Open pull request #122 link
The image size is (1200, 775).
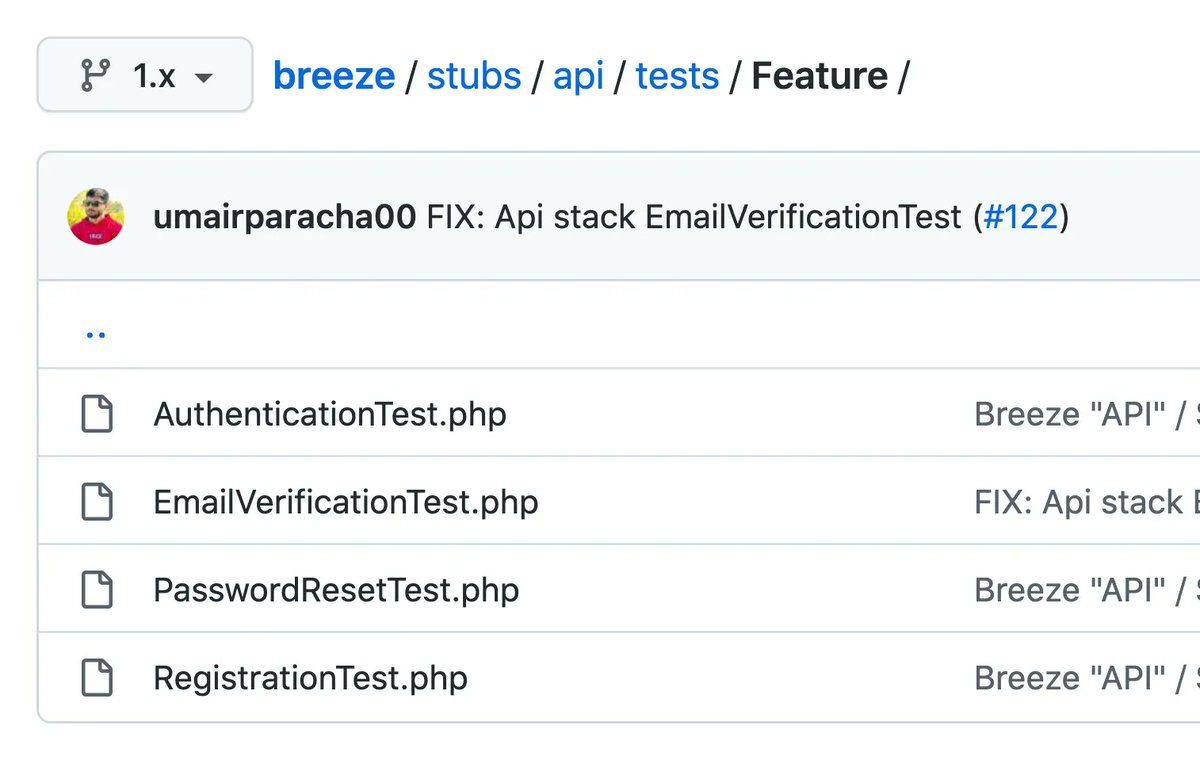(1021, 217)
